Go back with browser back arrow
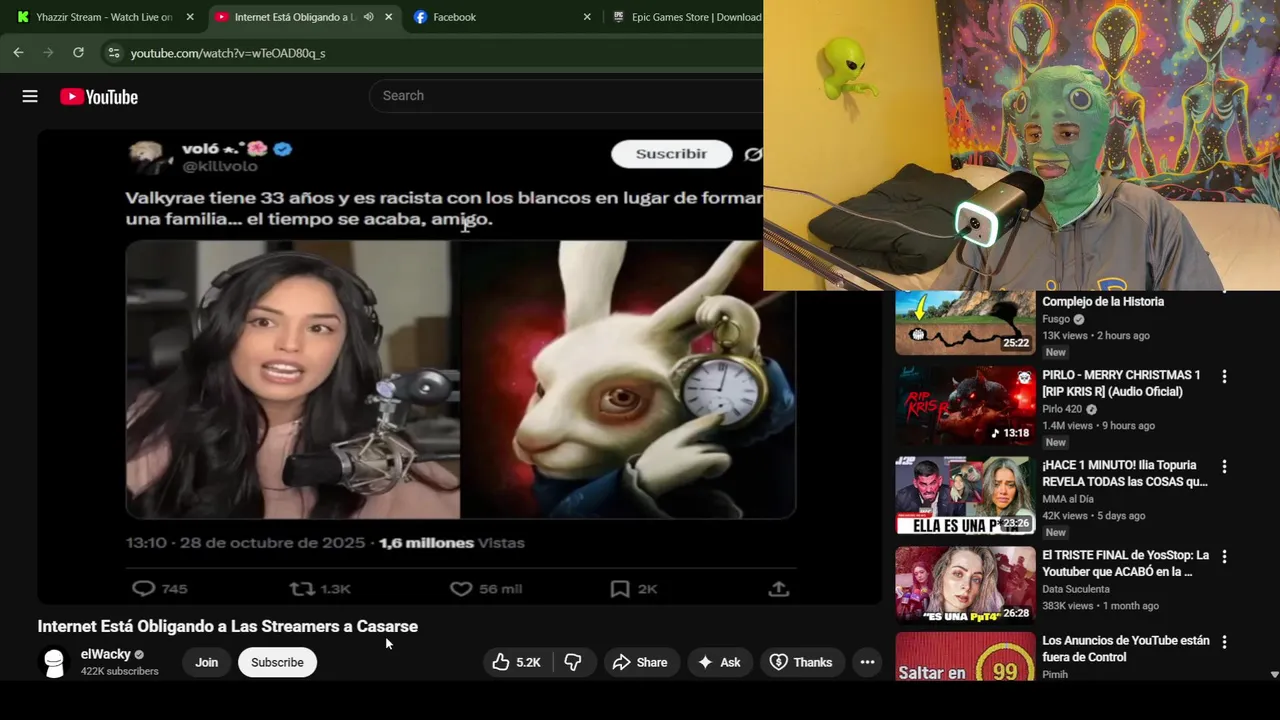This screenshot has height=720, width=1280. 18,52
